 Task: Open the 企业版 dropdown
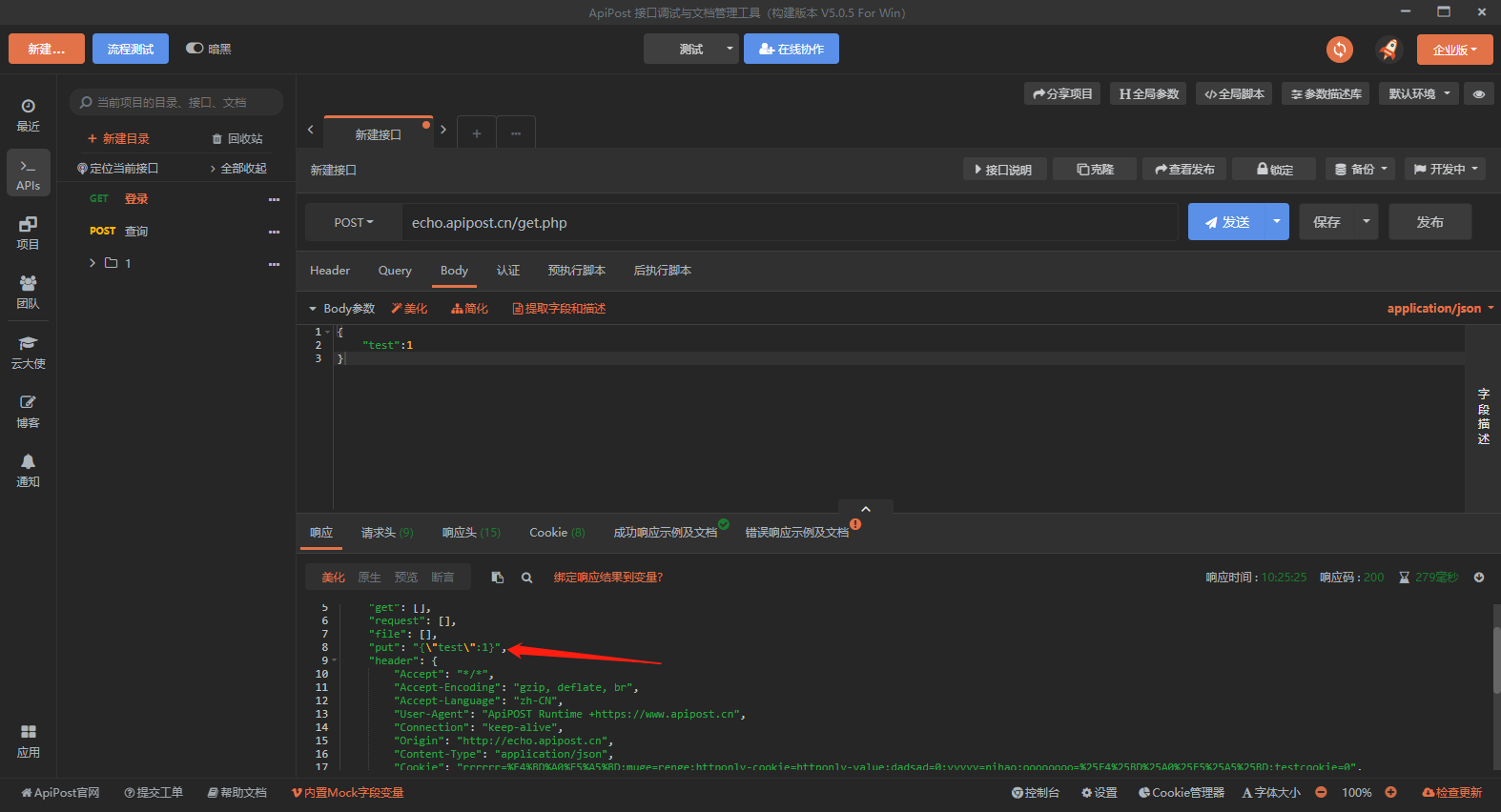(x=1455, y=50)
